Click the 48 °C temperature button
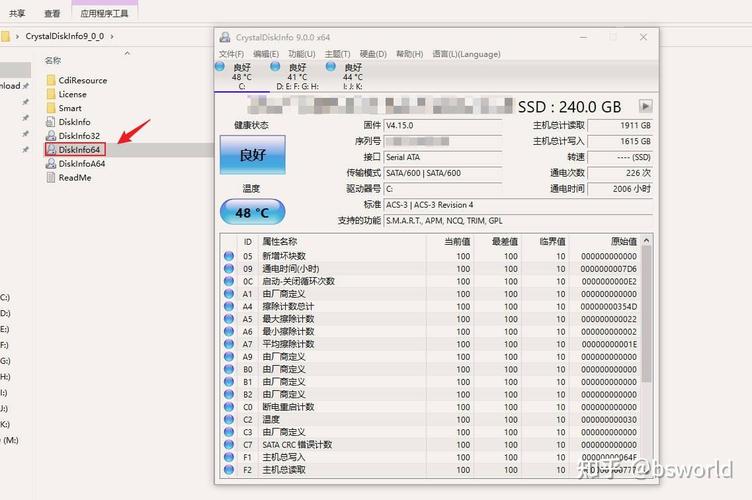This screenshot has height=500, width=752. pos(253,212)
